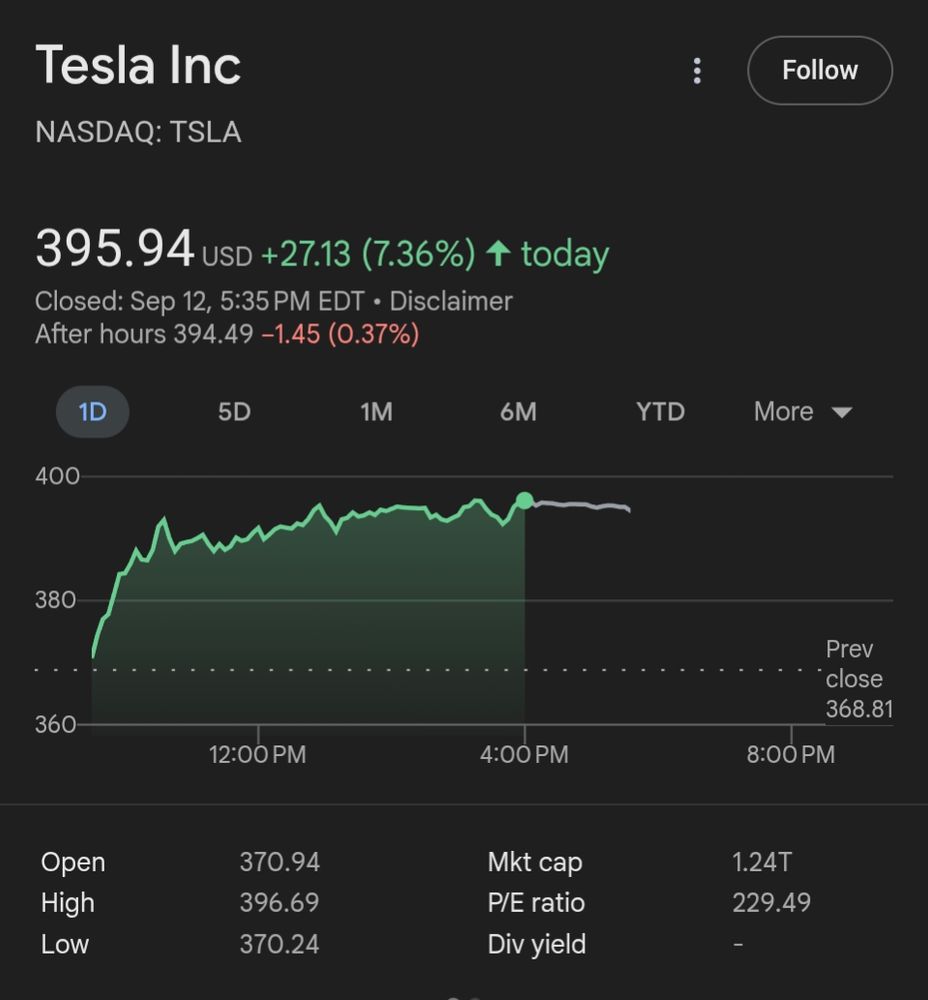Click the green up arrow beside today
928x1000 pixels.
(x=498, y=254)
